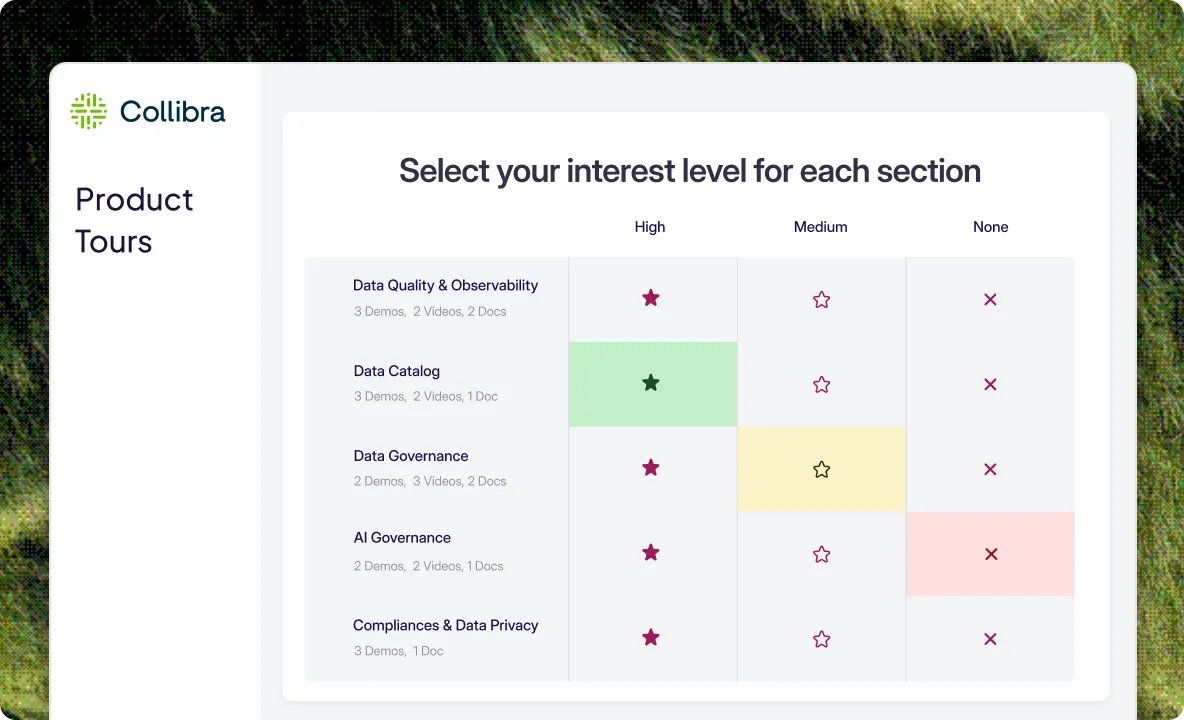Screen dimensions: 1184x720
Task: Select Medium star for Data Catalog
Action: [x=822, y=384]
